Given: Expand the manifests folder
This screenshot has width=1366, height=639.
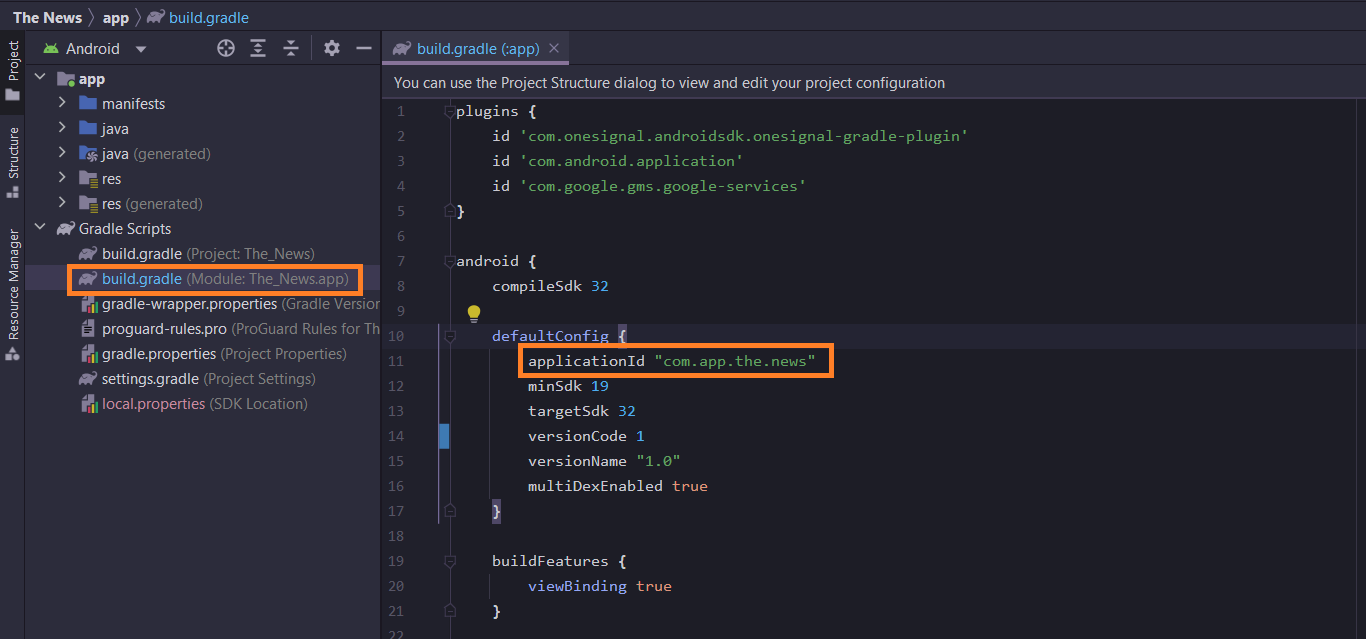Looking at the screenshot, I should point(62,103).
